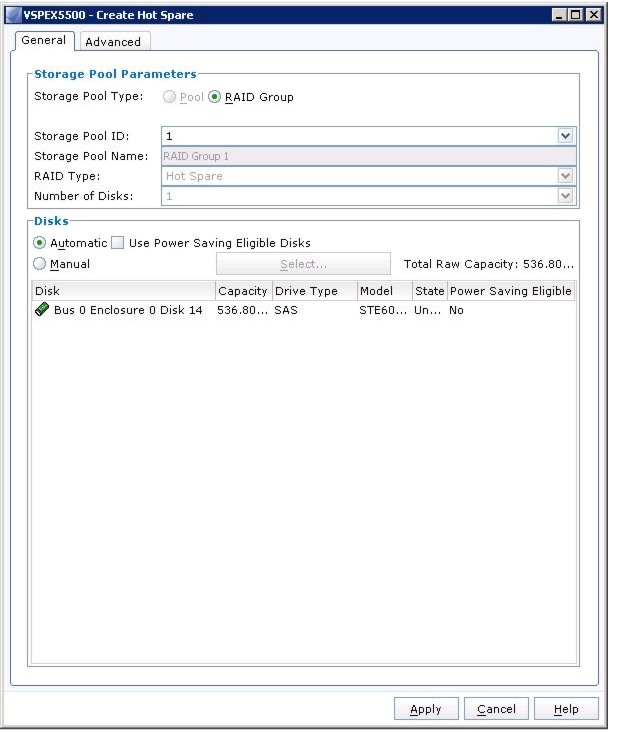Click the Cancel button
This screenshot has width=619, height=732.
click(496, 709)
